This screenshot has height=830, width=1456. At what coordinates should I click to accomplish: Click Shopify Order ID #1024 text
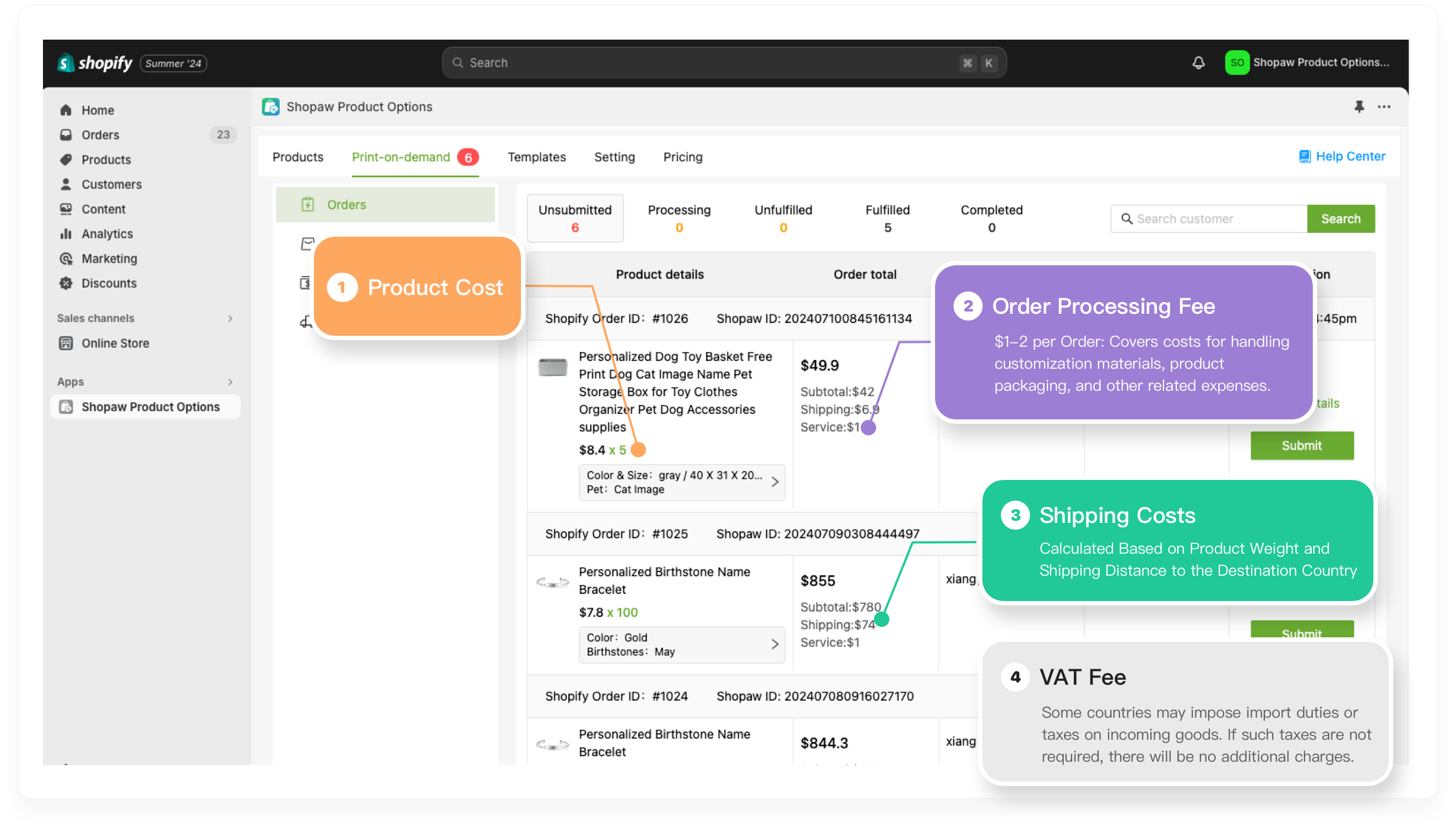616,696
